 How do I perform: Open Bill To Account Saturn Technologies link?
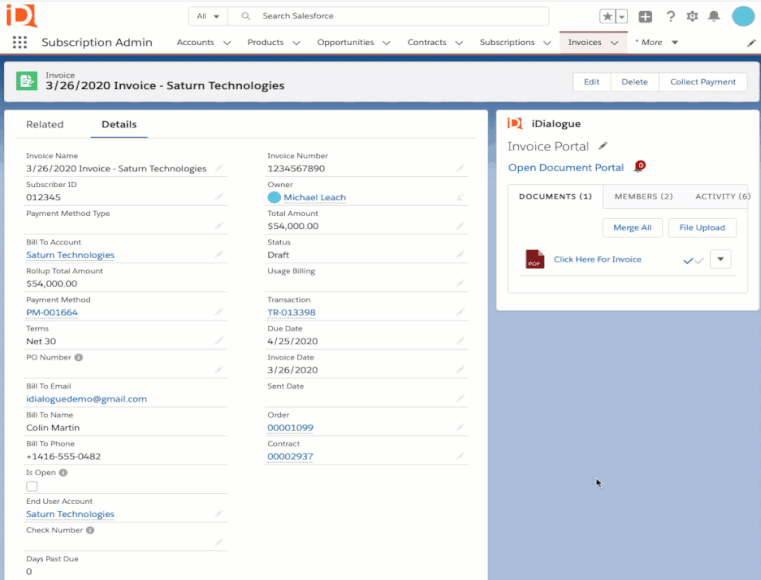click(x=70, y=254)
